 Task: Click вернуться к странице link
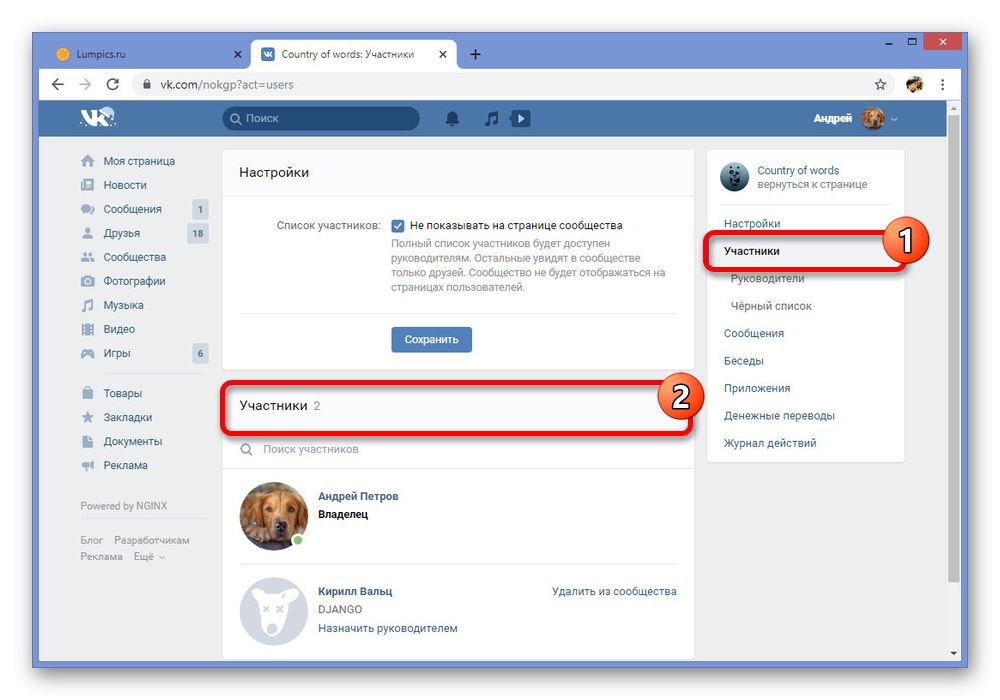812,184
